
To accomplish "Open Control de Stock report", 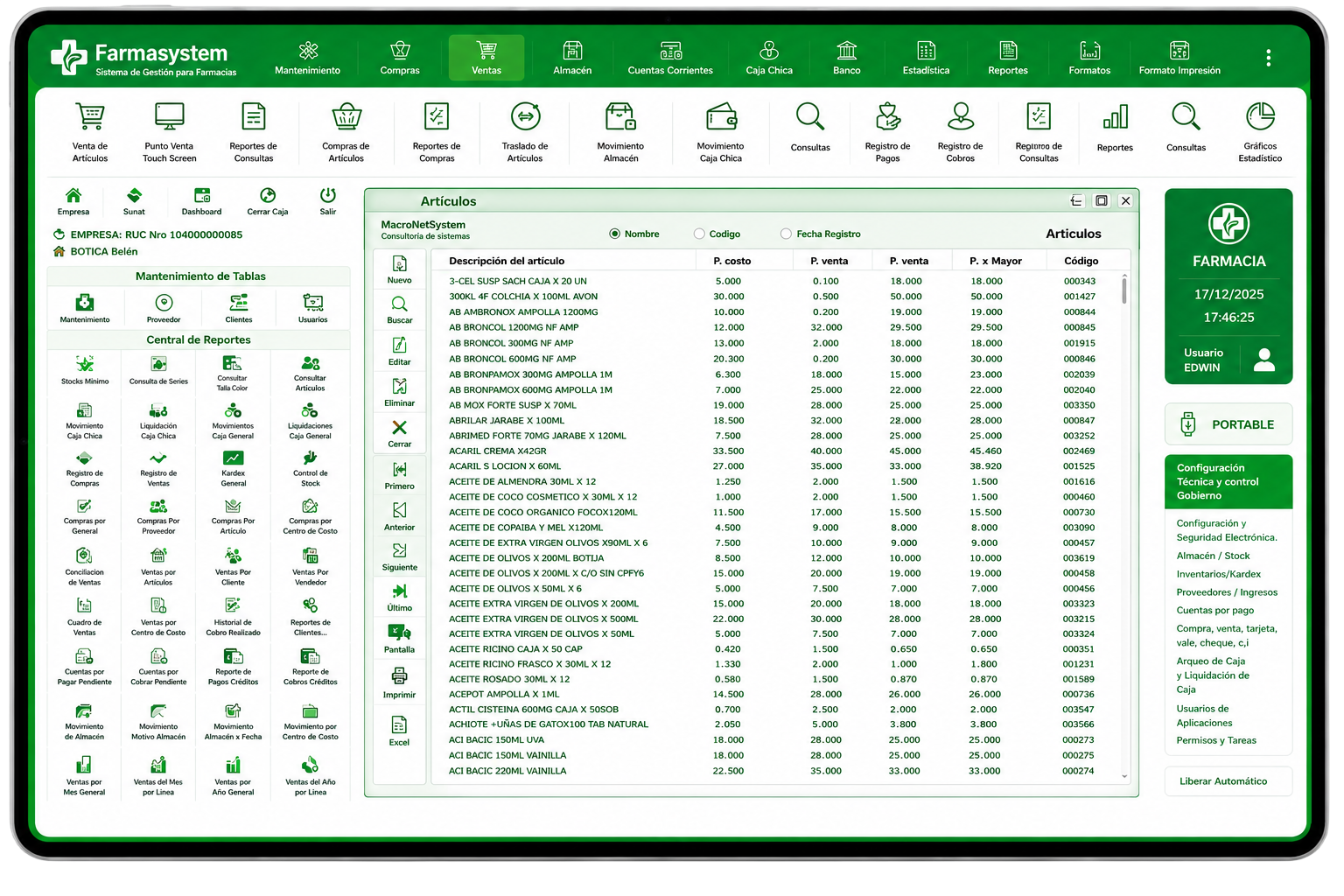I will (311, 469).
